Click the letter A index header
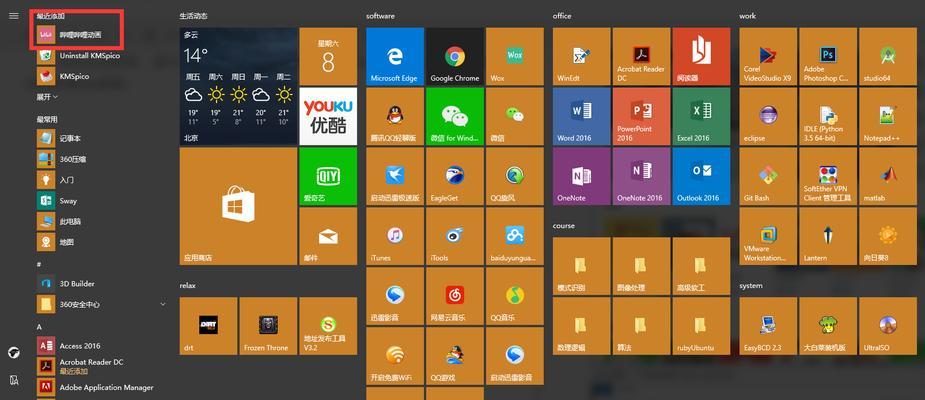This screenshot has height=400, width=925. (x=39, y=326)
